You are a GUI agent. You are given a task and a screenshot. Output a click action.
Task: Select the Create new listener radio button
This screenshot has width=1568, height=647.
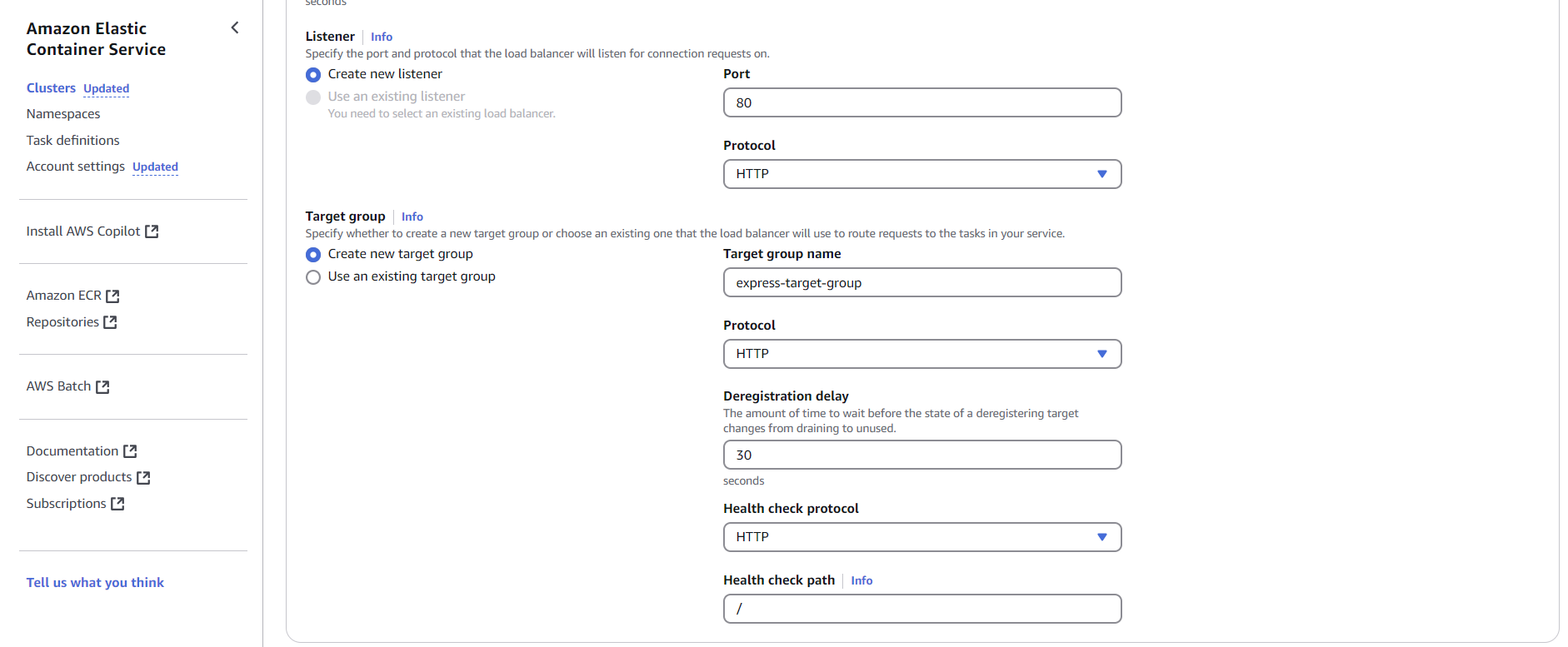click(x=313, y=75)
